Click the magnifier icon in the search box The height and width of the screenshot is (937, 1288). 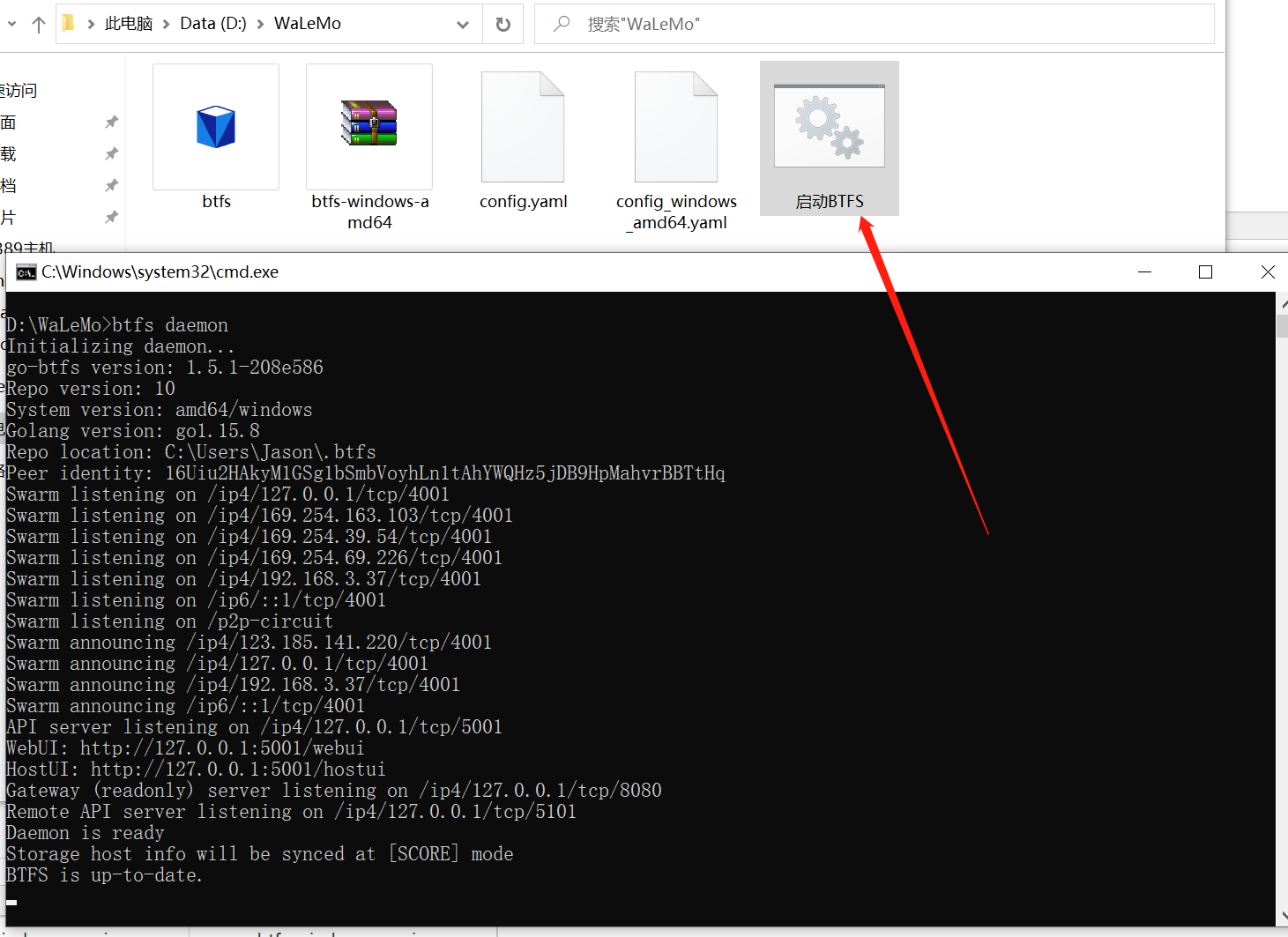(x=562, y=25)
